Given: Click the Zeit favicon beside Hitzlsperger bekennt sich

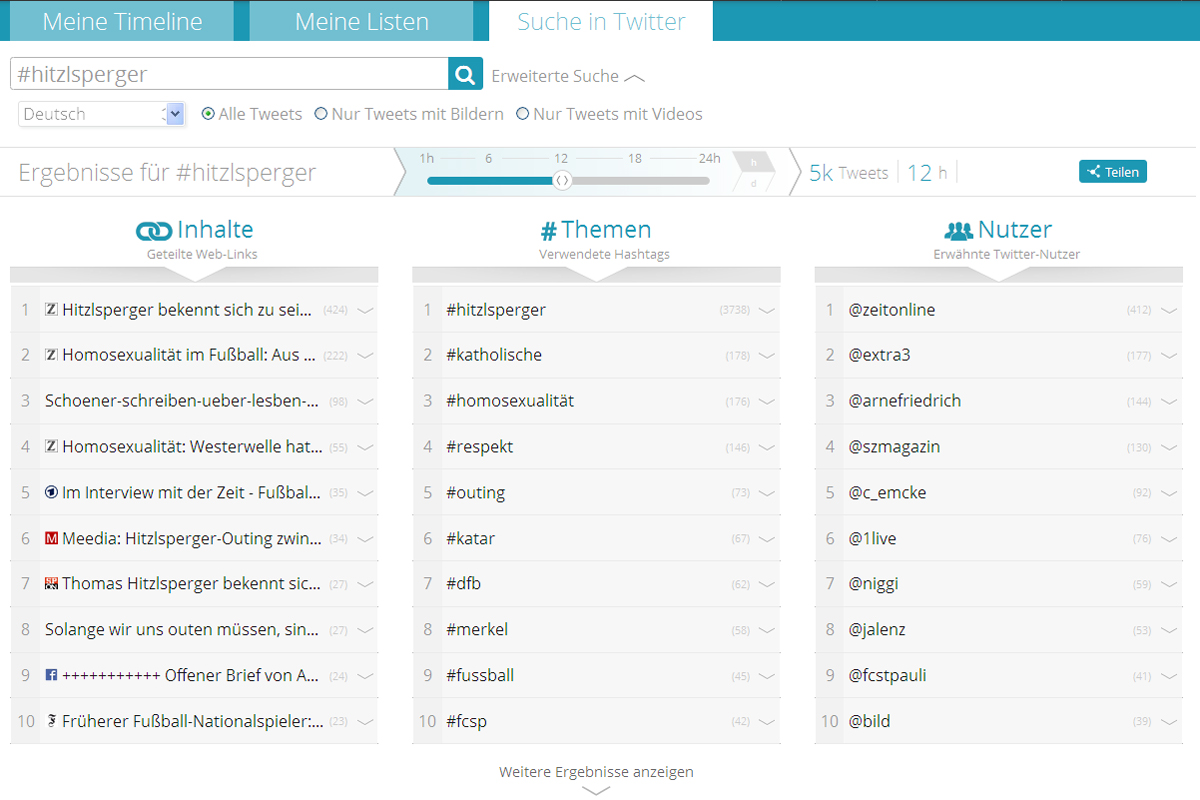Looking at the screenshot, I should pyautogui.click(x=52, y=310).
